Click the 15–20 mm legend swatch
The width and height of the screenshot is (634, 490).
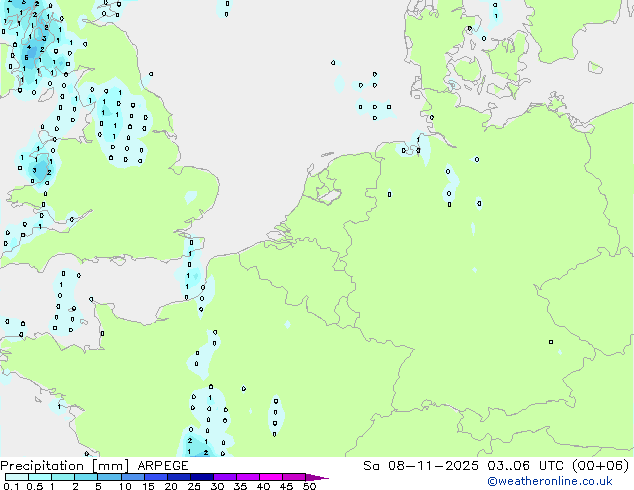[x=156, y=477]
